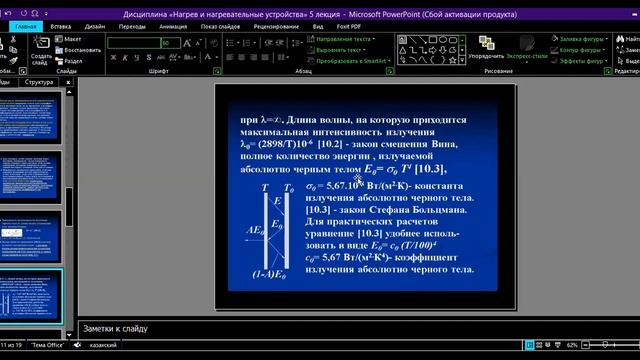Toggle Italic formatting
640x360 pixels.
tap(125, 58)
